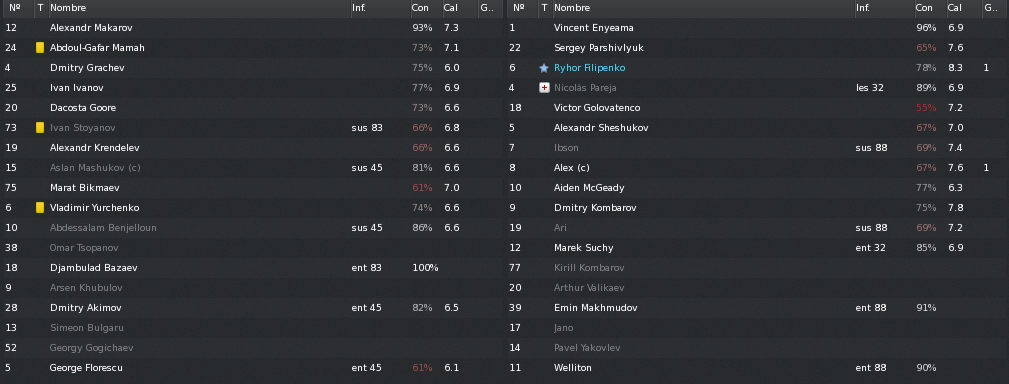
Task: Click yellow card icon beside Vladimir Yurchenko
Action: click(x=40, y=207)
